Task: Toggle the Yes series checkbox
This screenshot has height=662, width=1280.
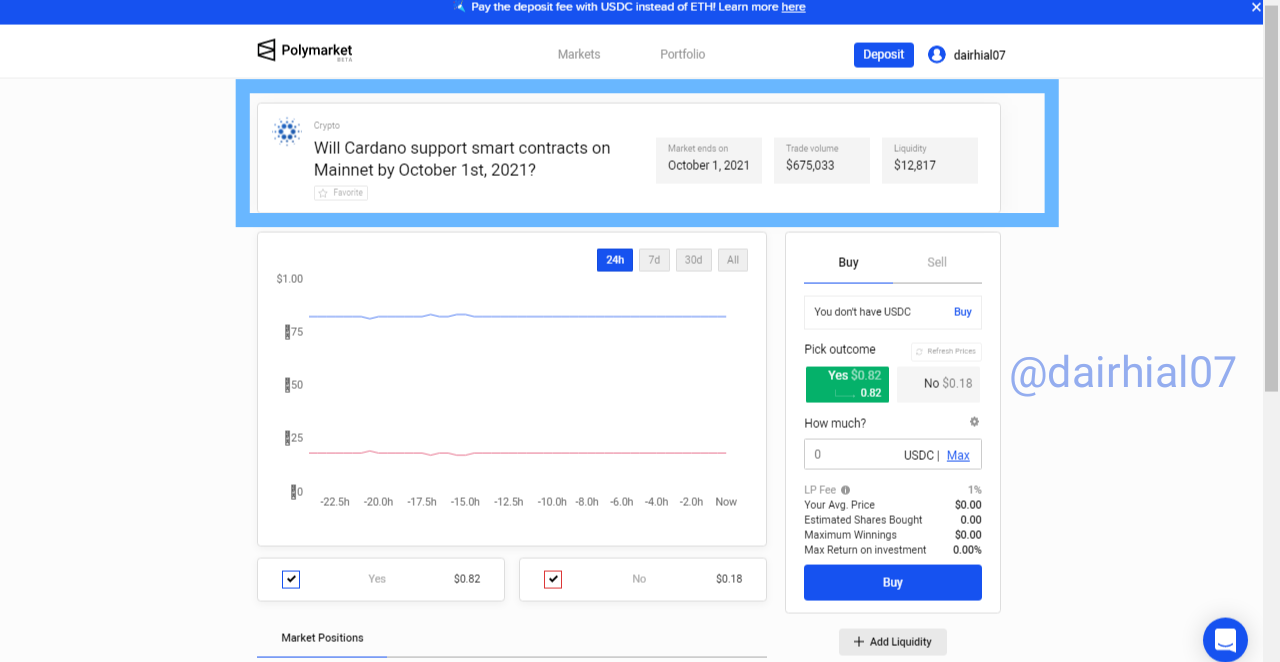Action: [291, 579]
